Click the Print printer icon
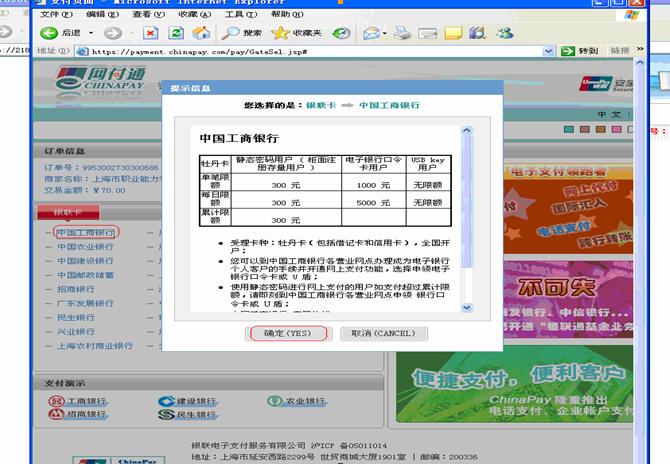 [x=402, y=33]
